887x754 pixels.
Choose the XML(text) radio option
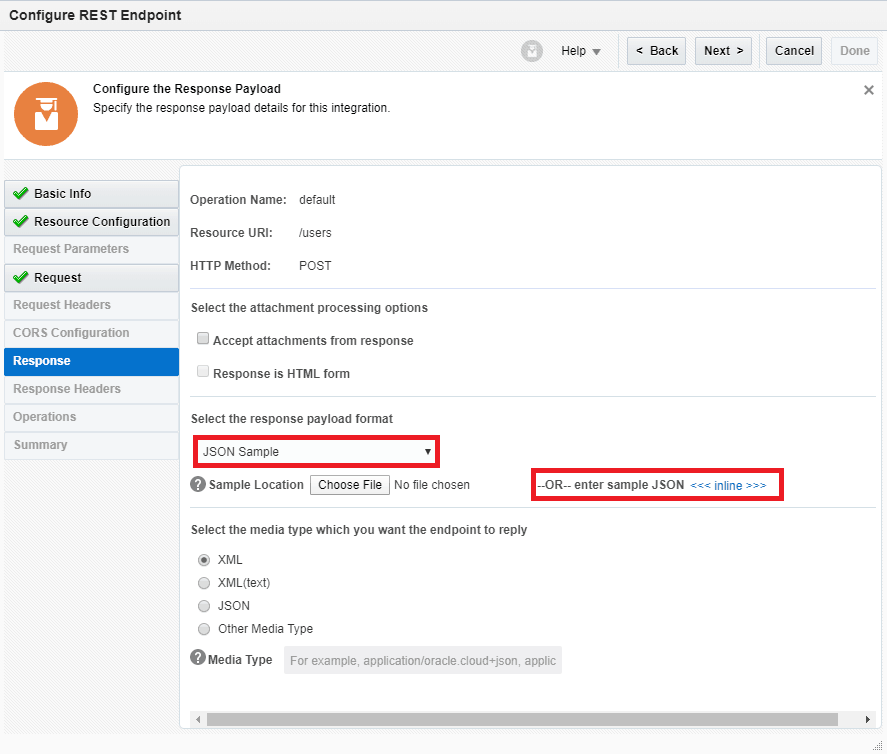[204, 583]
